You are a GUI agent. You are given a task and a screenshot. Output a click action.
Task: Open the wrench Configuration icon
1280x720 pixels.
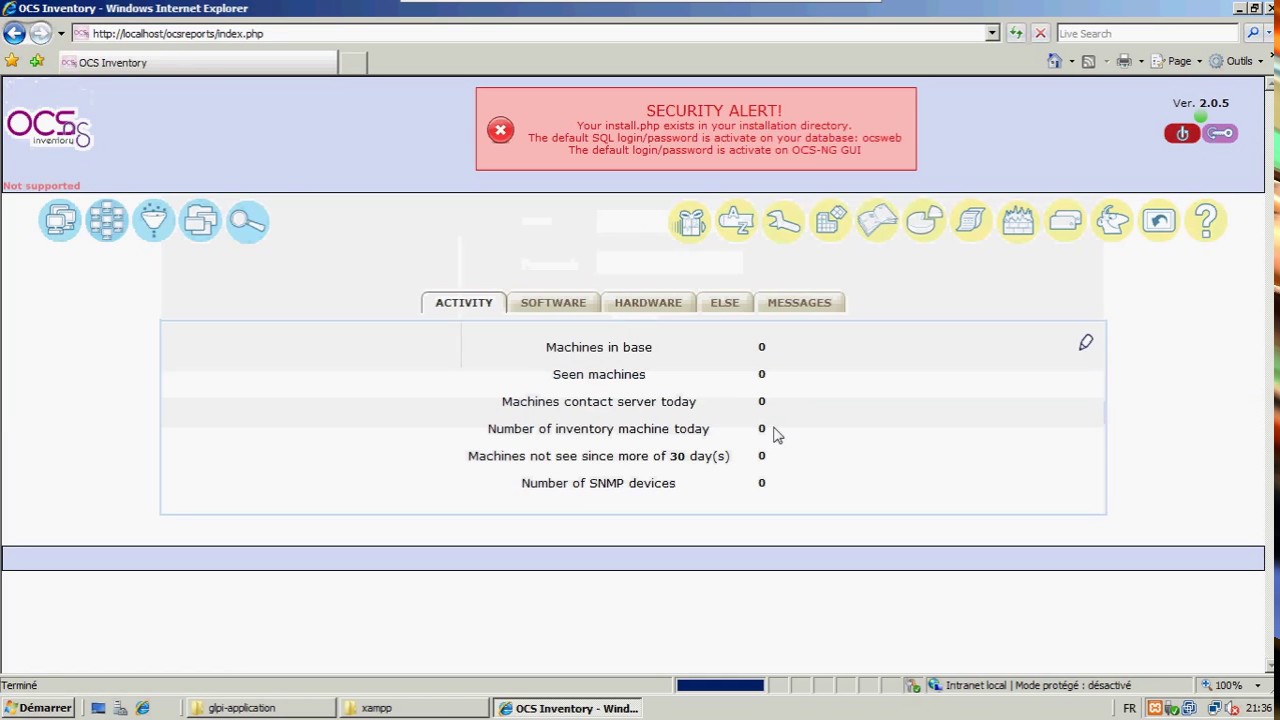783,221
